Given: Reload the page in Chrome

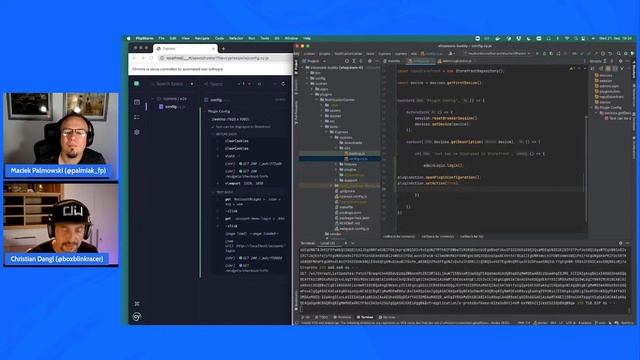Looking at the screenshot, I should (151, 58).
